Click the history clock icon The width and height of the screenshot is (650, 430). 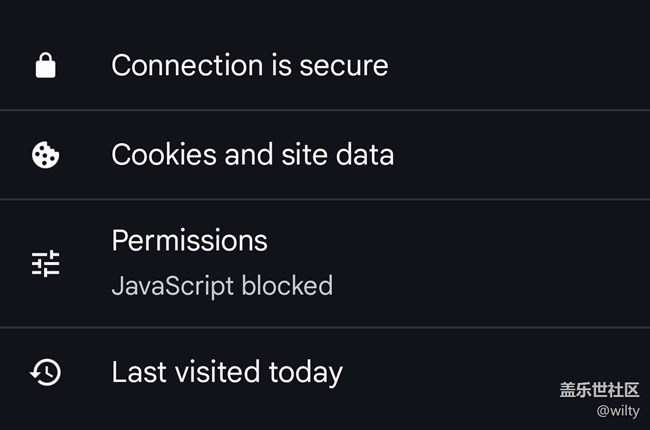coord(46,372)
